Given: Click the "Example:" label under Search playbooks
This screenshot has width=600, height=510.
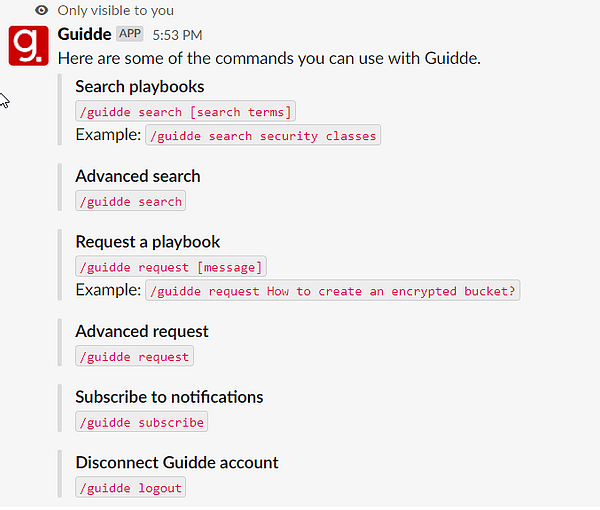Looking at the screenshot, I should pyautogui.click(x=108, y=135).
